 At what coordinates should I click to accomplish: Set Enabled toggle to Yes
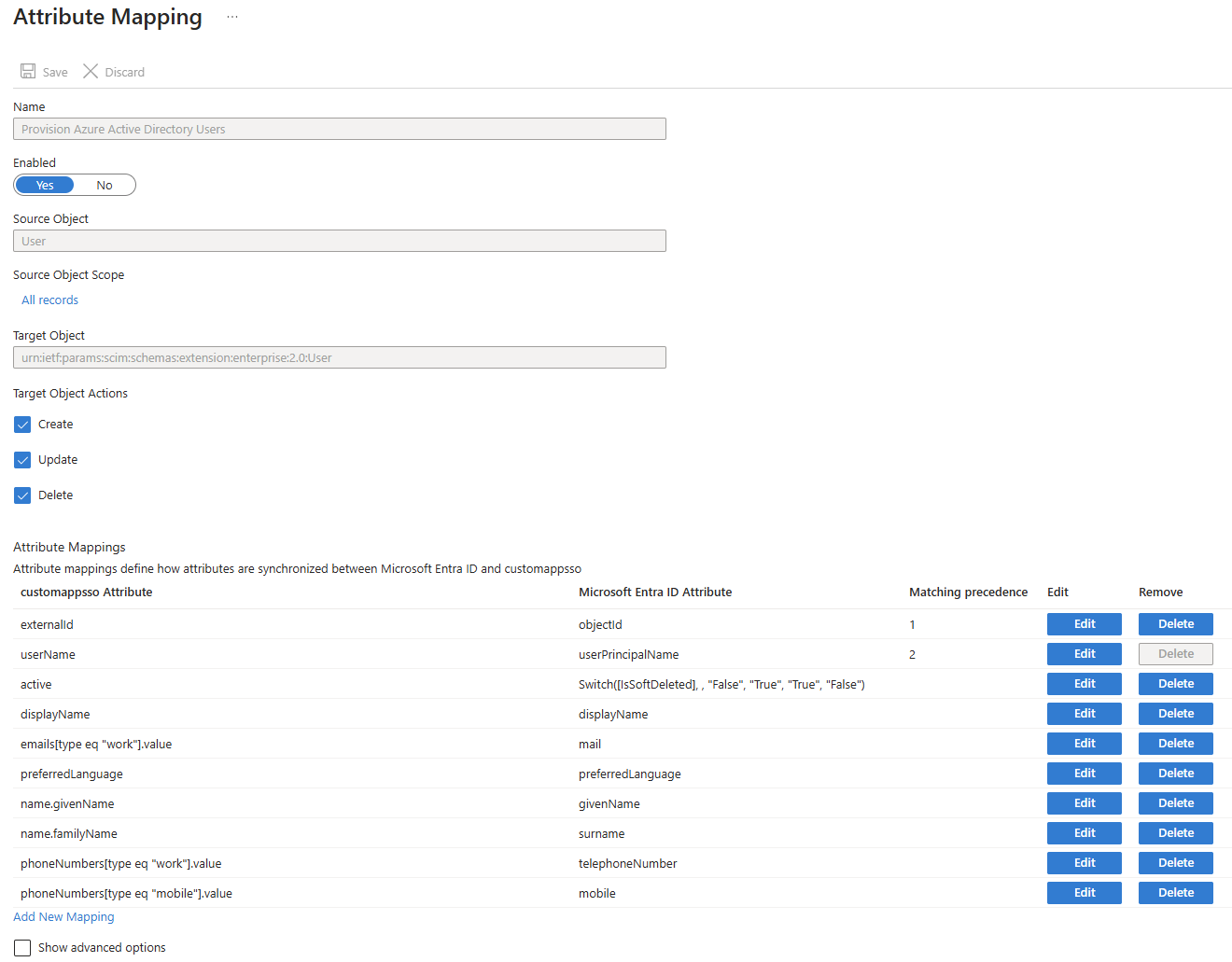pos(45,185)
